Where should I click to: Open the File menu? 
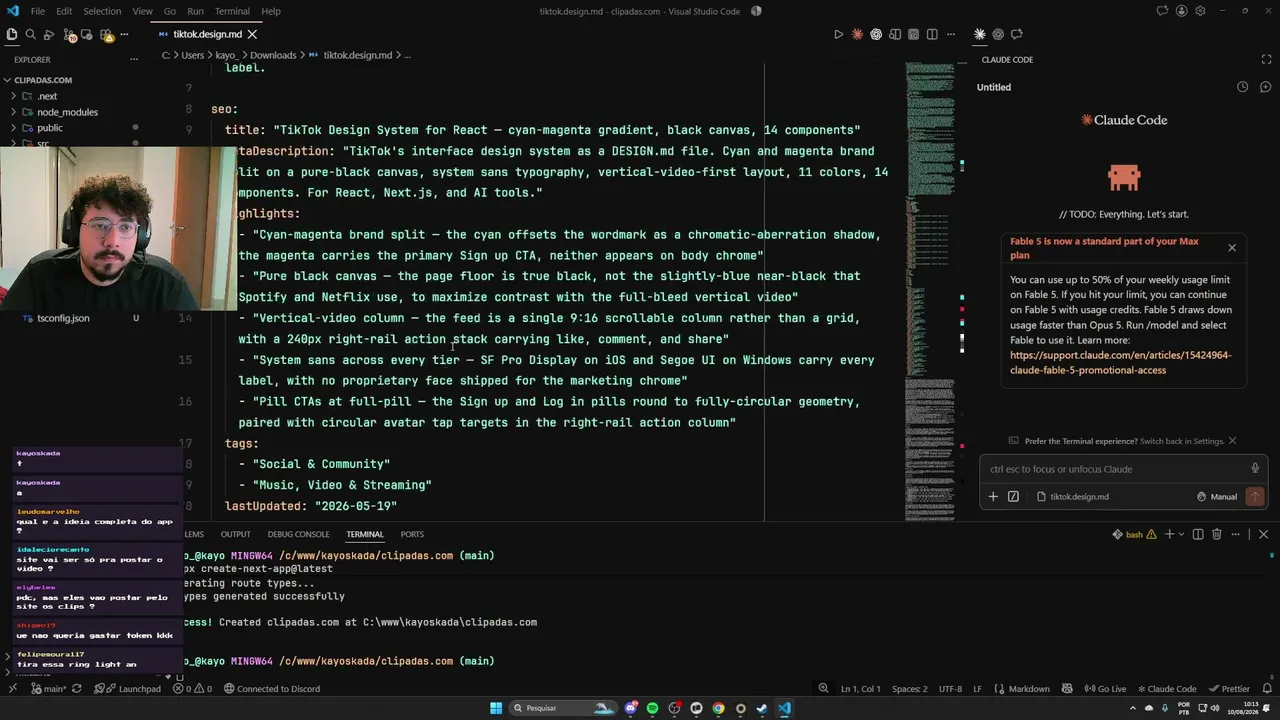tap(37, 11)
